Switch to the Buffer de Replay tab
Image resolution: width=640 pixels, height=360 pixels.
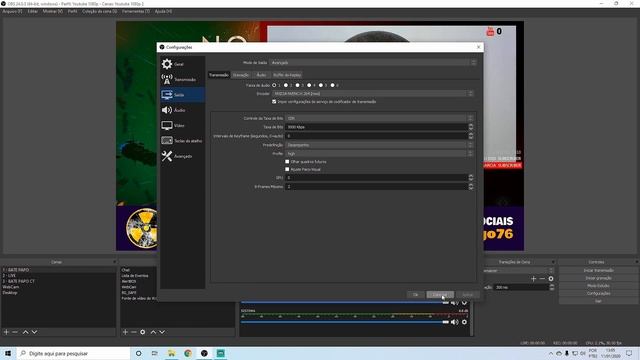point(287,75)
